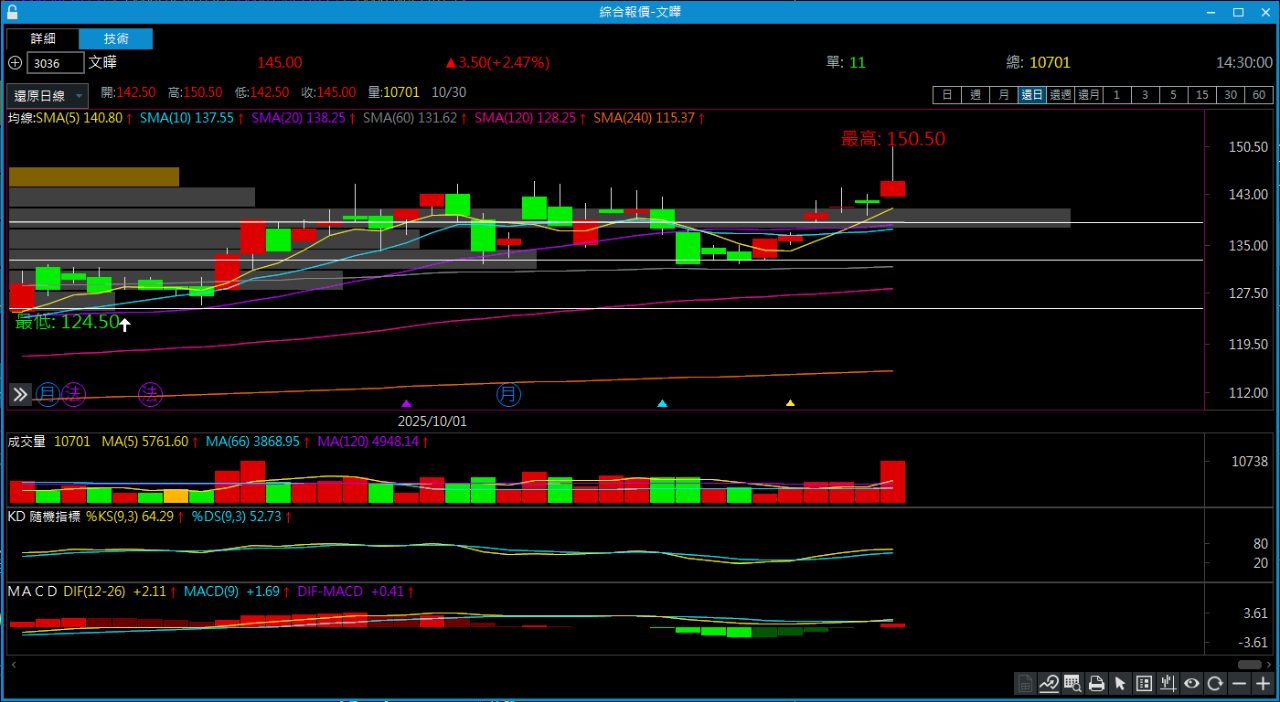Viewport: 1280px width, 702px height.
Task: Click the SMA(120) 128.25 indicator label
Action: (525, 118)
